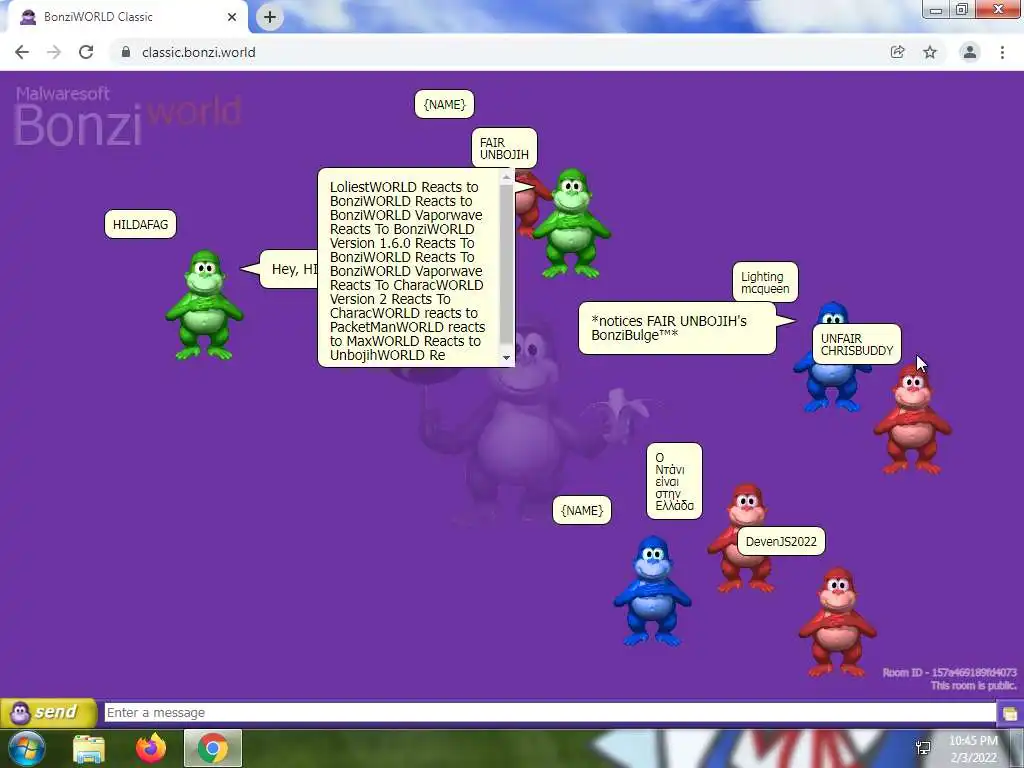Click the 'Hey, HI' speech bubble

[x=289, y=269]
